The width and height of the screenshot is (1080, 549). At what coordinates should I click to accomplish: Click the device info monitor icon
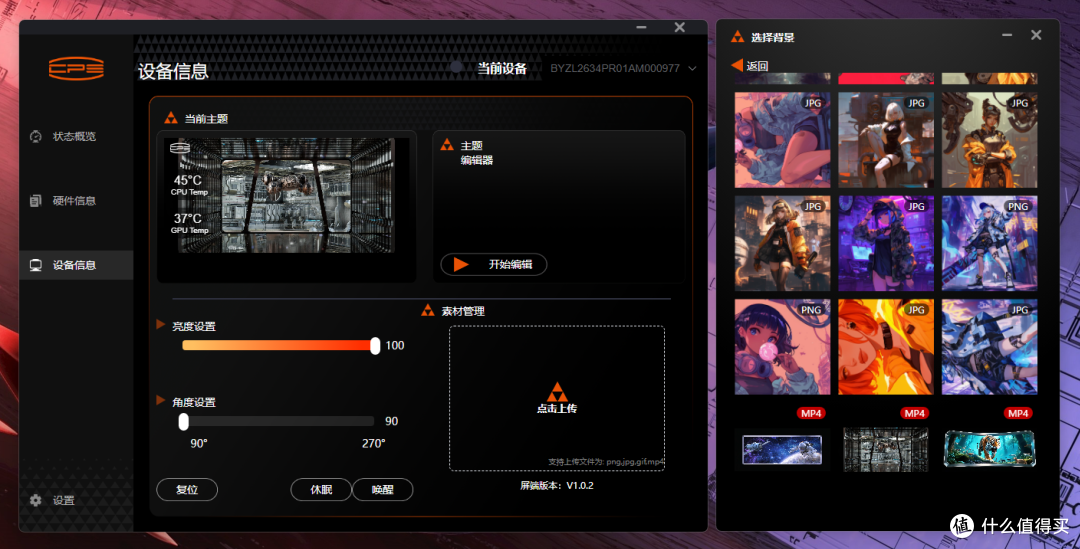coord(36,265)
